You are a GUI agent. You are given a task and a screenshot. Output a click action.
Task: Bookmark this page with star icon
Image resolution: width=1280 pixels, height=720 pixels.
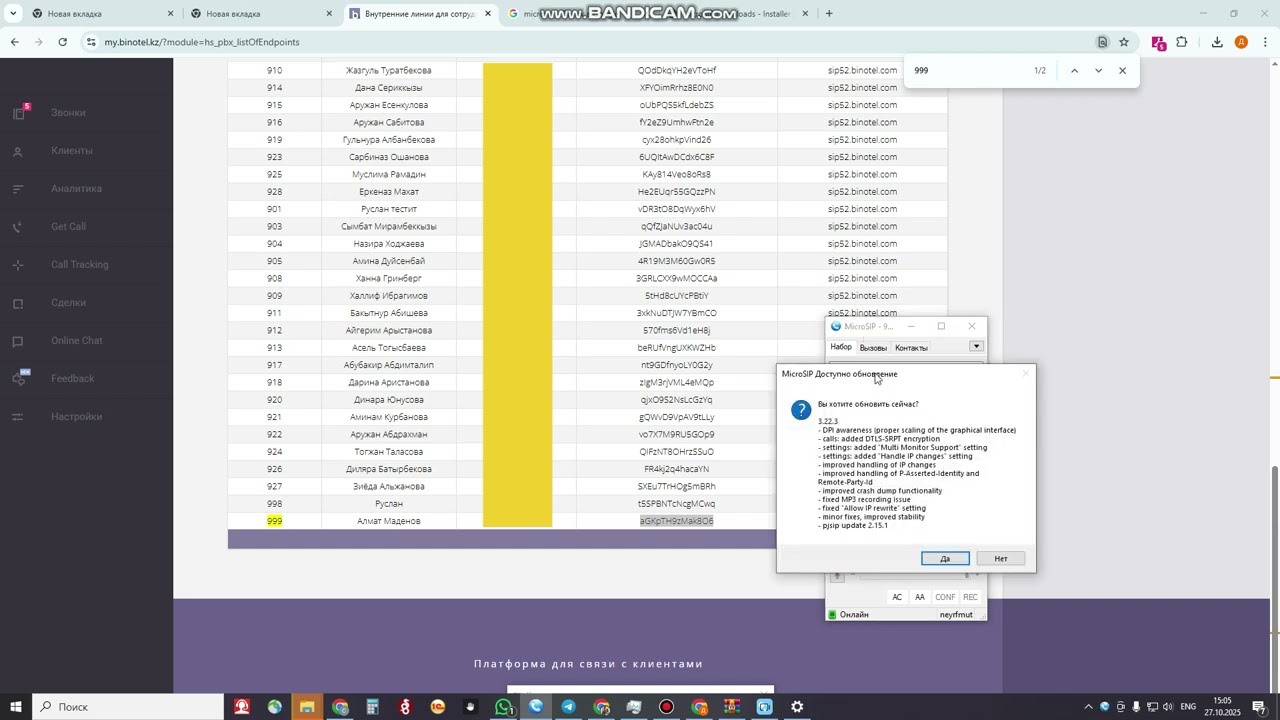(1124, 42)
